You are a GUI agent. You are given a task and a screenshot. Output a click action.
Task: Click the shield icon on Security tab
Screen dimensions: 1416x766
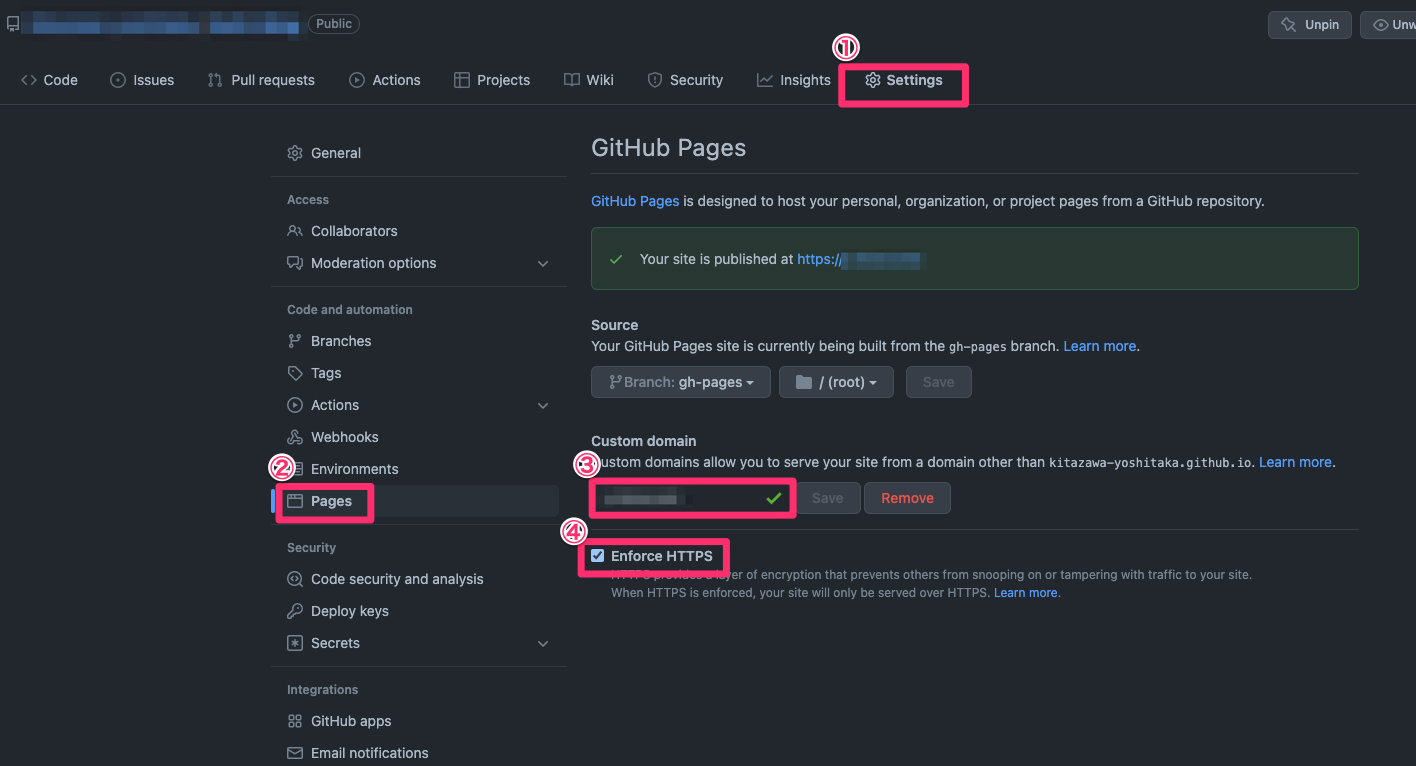pyautogui.click(x=655, y=80)
